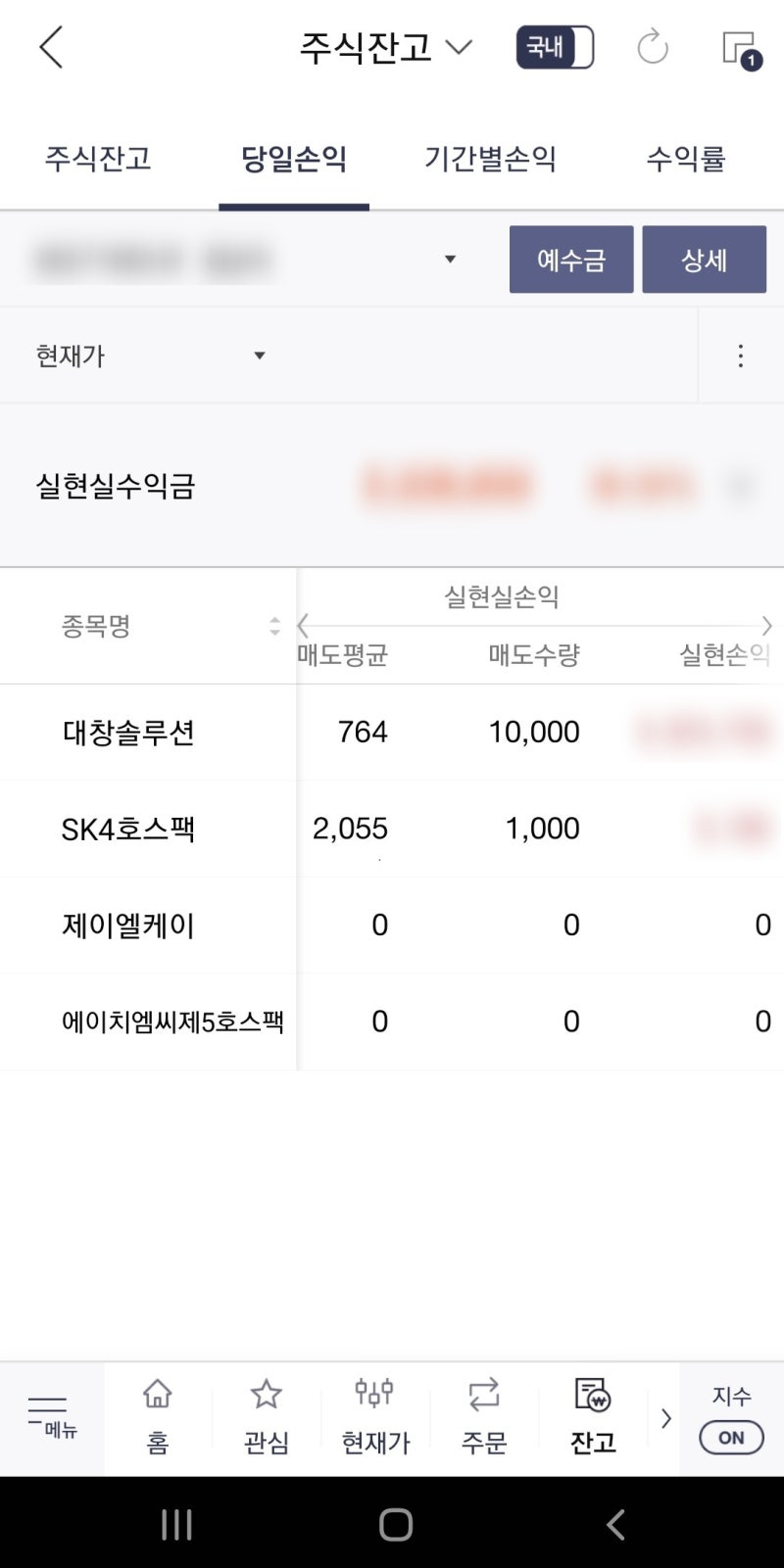Open the multi-window icon with badge 1
The width and height of the screenshot is (784, 1568).
(740, 47)
